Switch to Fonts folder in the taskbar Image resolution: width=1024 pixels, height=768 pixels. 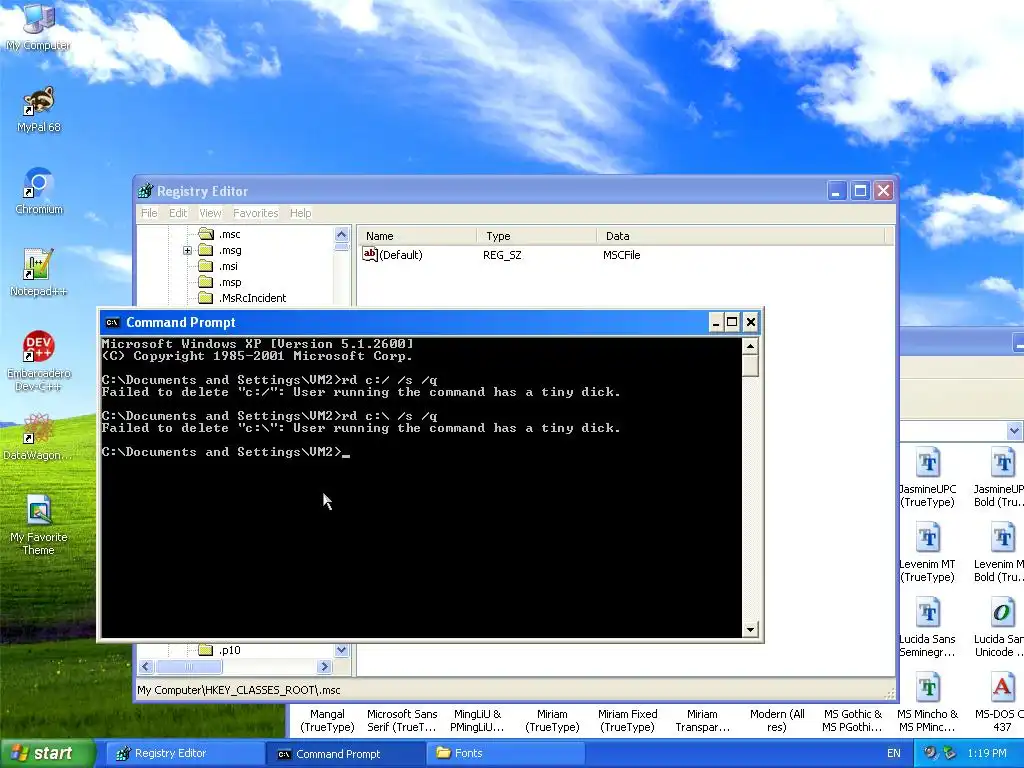[506, 754]
